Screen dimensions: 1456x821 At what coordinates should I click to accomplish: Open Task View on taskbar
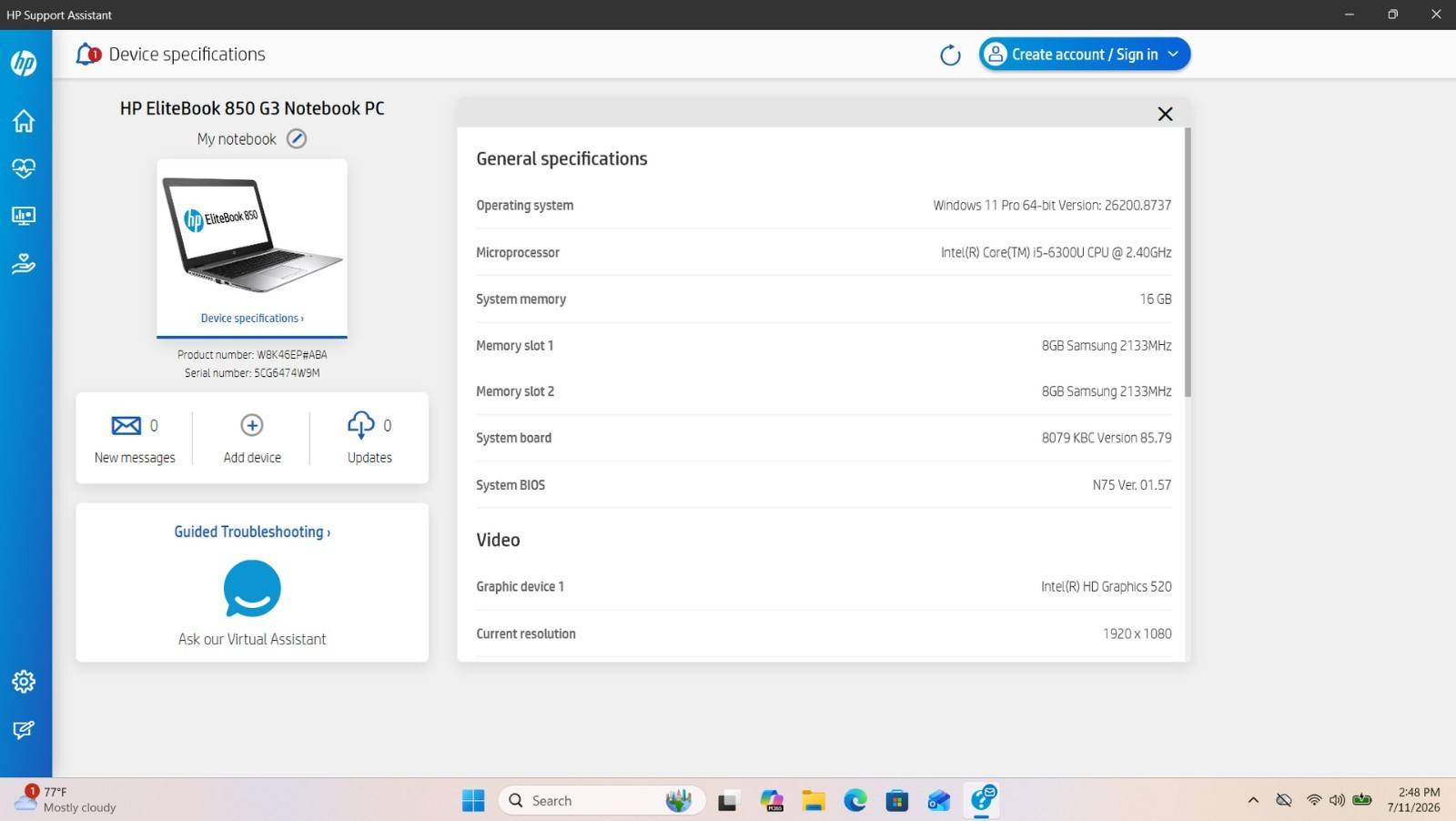click(x=727, y=802)
